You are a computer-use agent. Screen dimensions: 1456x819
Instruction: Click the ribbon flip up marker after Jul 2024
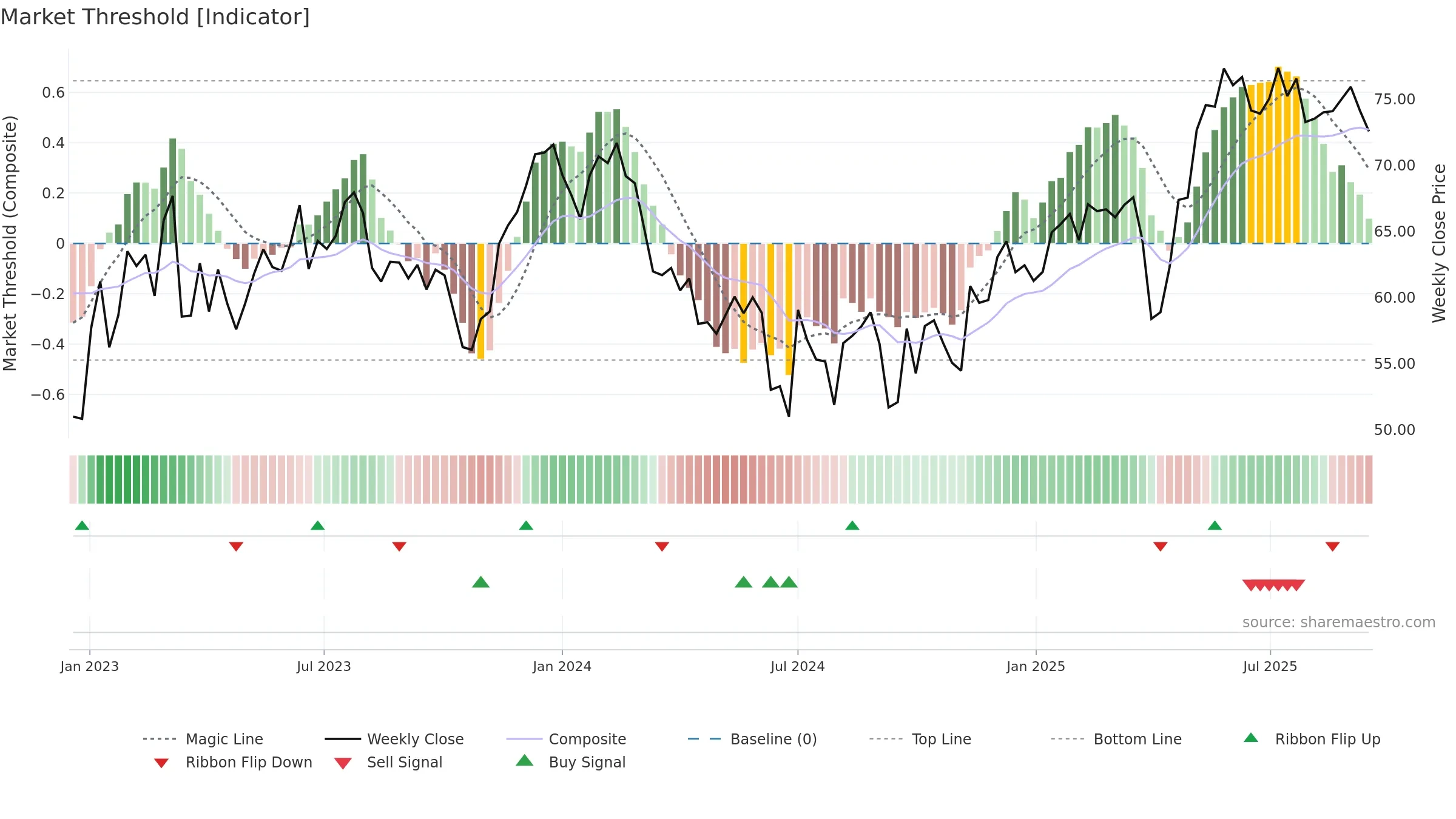pos(852,525)
